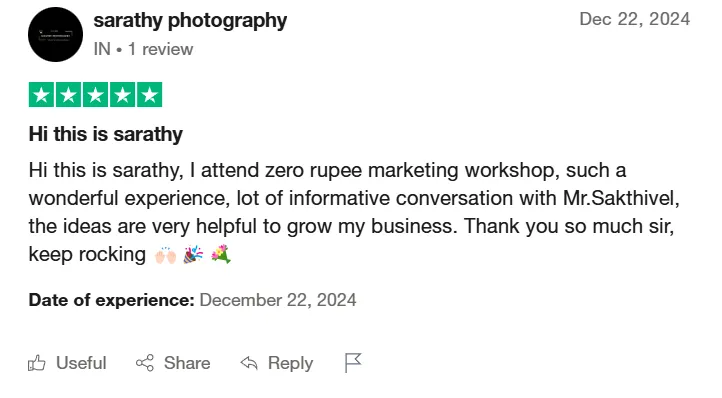This screenshot has height=398, width=722.
Task: Click the bouquet emoji in the review
Action: [221, 254]
